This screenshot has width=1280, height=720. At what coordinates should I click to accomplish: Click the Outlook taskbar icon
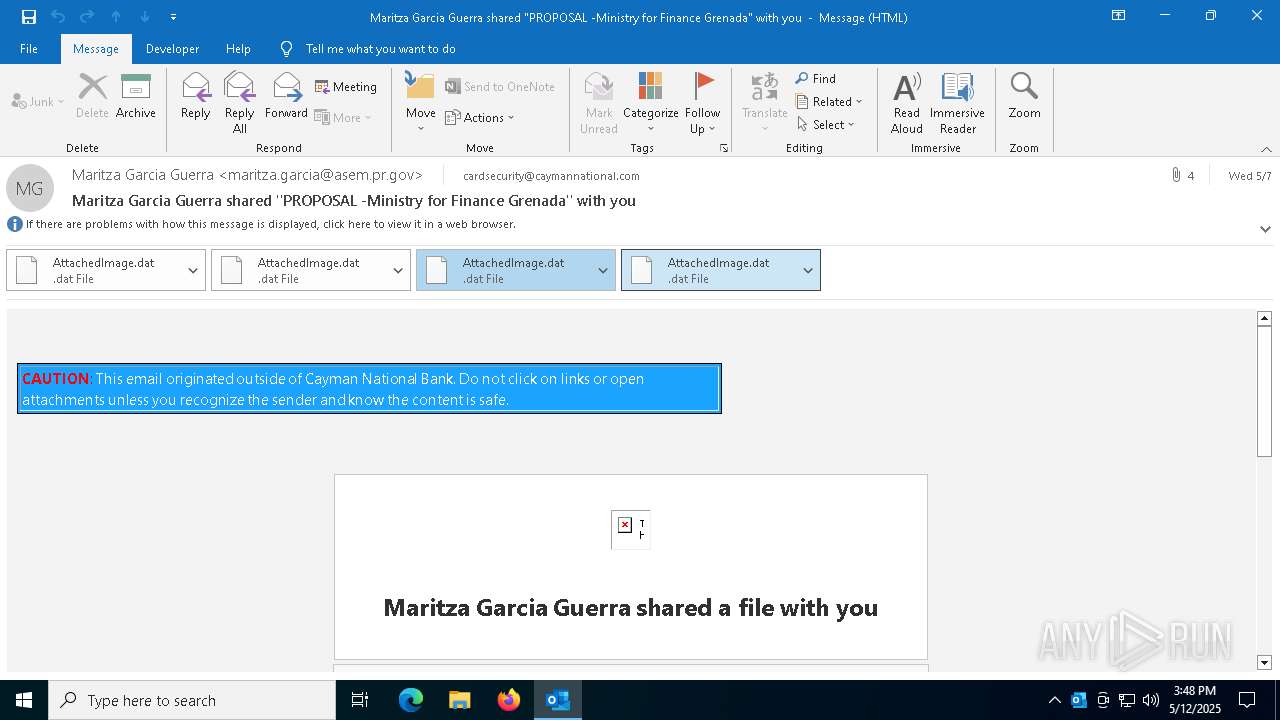(x=558, y=700)
